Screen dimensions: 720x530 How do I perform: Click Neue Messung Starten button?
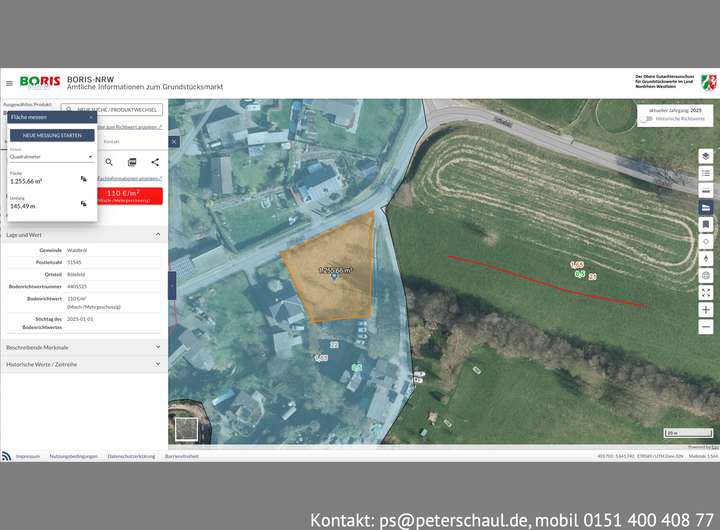click(52, 135)
